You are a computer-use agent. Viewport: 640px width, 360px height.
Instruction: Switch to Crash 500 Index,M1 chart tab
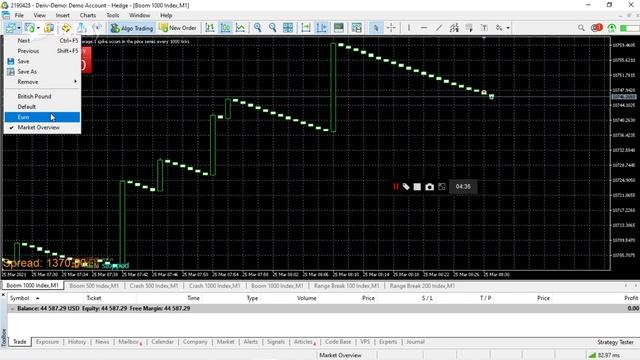(x=154, y=286)
